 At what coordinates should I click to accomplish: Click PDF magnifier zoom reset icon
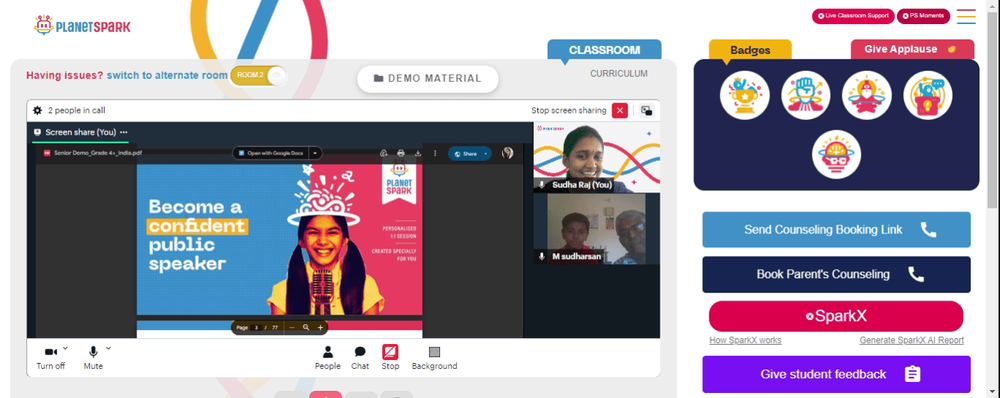[306, 327]
